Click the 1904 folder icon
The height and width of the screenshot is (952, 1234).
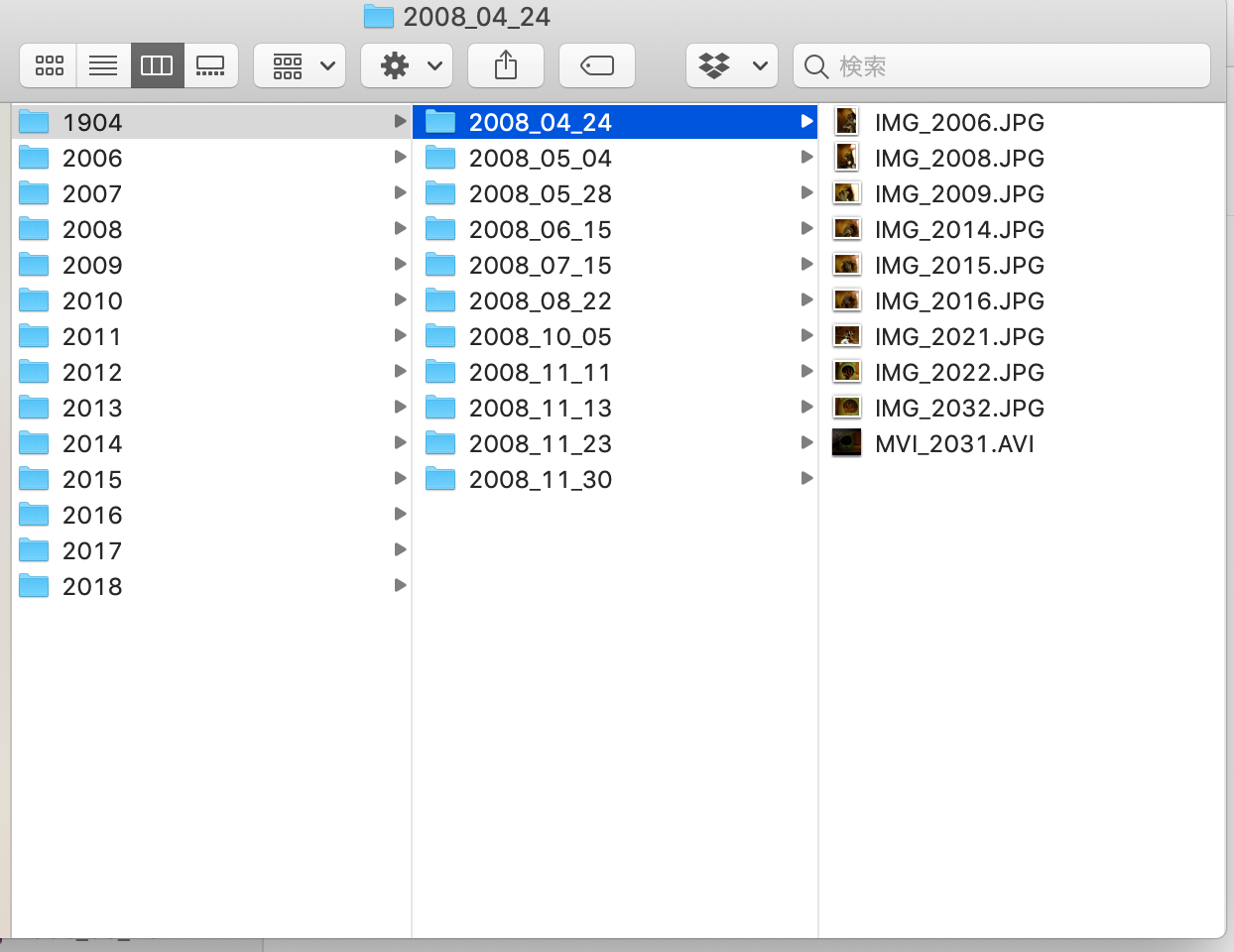[x=35, y=122]
